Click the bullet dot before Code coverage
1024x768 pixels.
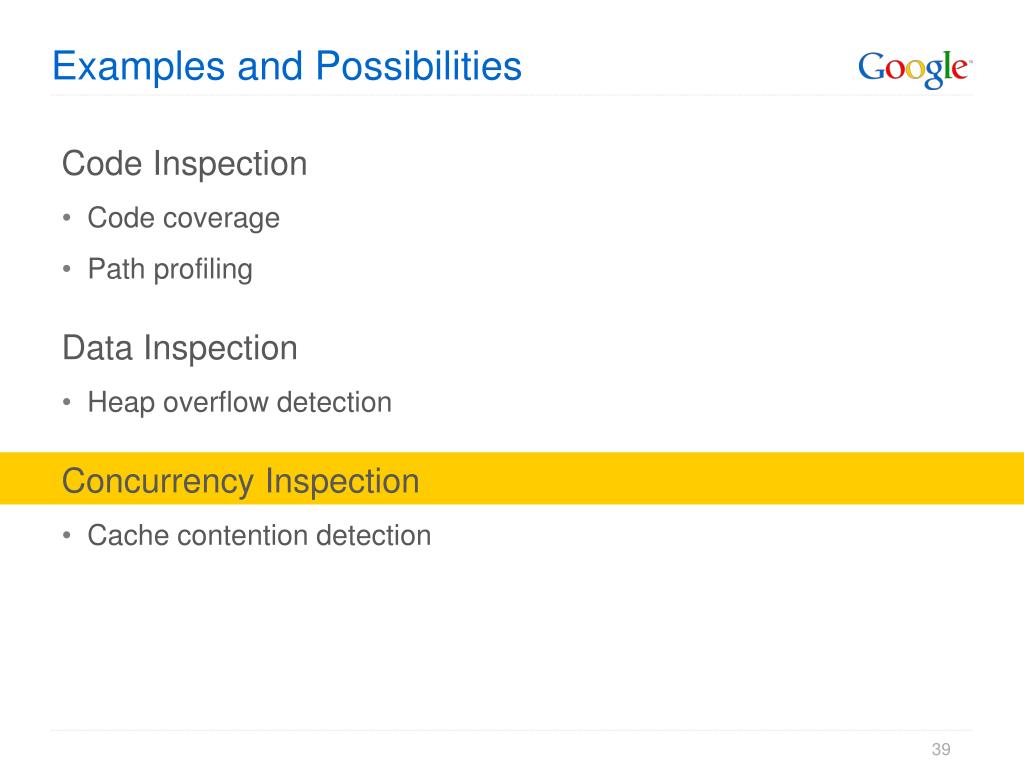(67, 217)
